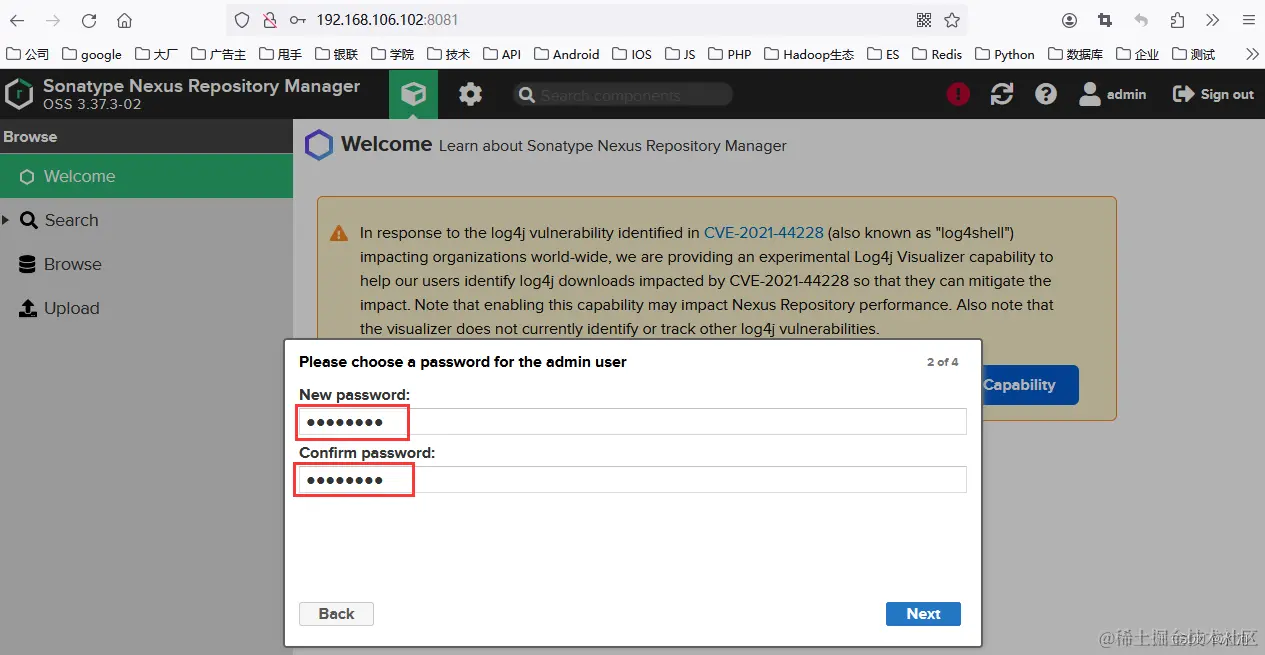Open the CVE-2021-44228 link
This screenshot has width=1265, height=655.
click(764, 232)
